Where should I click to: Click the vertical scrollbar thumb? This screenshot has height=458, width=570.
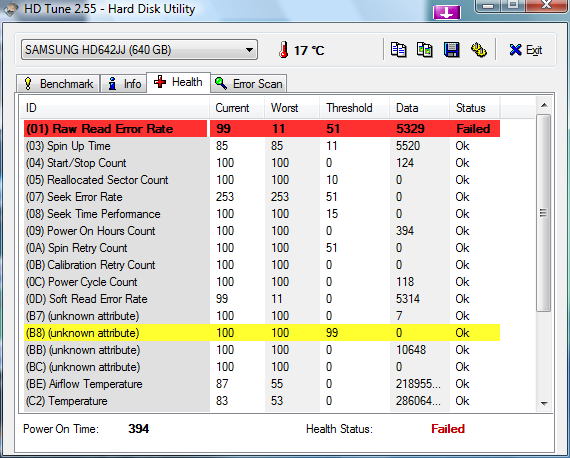coord(544,213)
